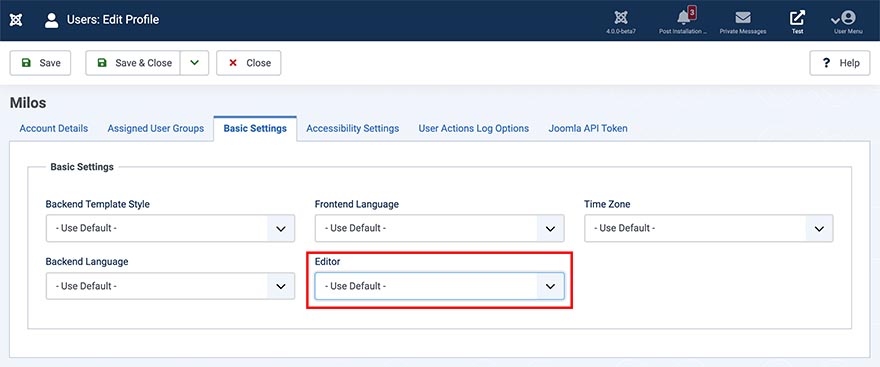Screen dimensions: 880x367
Task: Click the user silhouette icon beside the title
Action: pyautogui.click(x=52, y=20)
